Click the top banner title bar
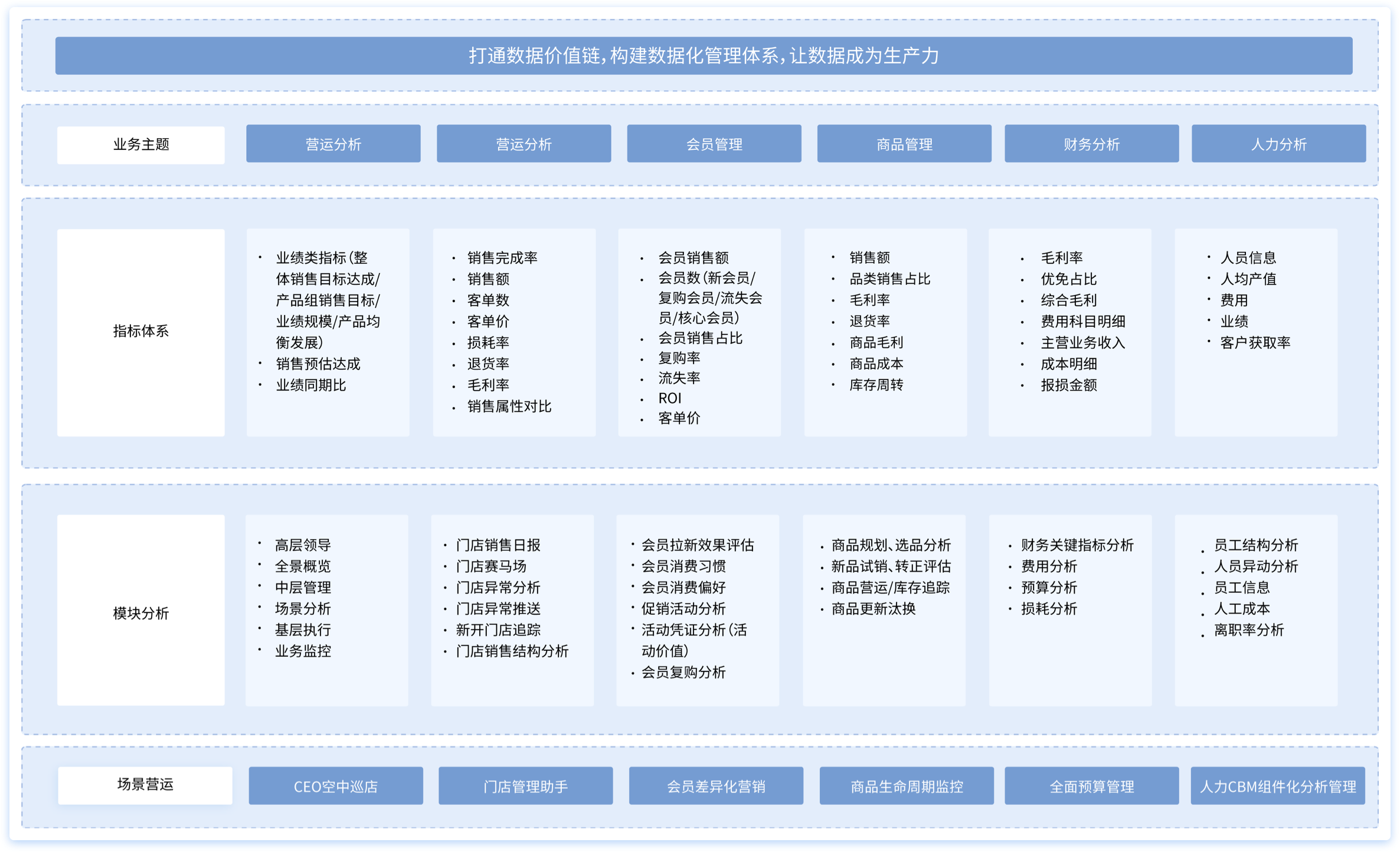The width and height of the screenshot is (1400, 852). pyautogui.click(x=704, y=56)
